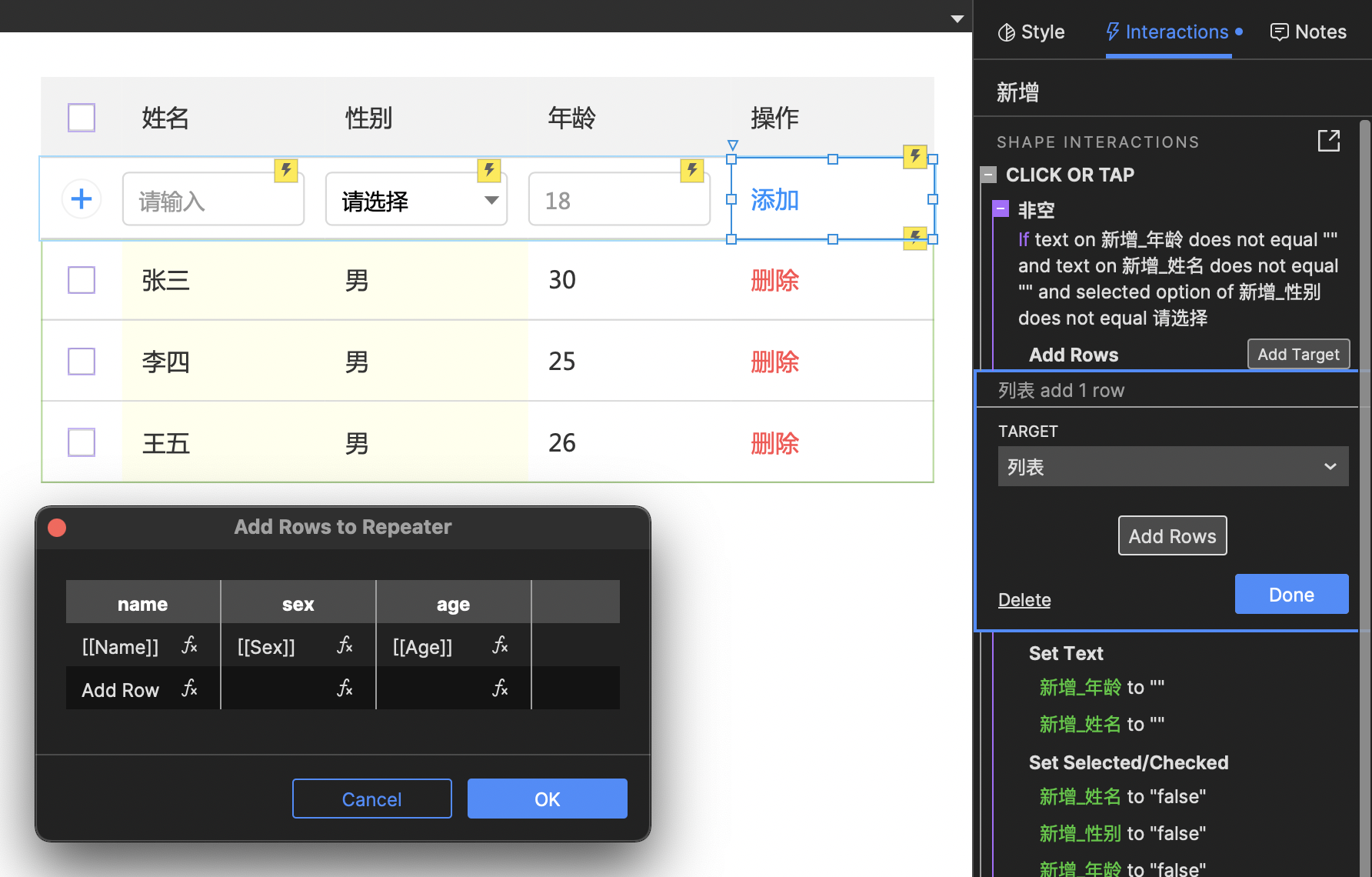Click fx icon next to [[Name]]

(x=189, y=645)
